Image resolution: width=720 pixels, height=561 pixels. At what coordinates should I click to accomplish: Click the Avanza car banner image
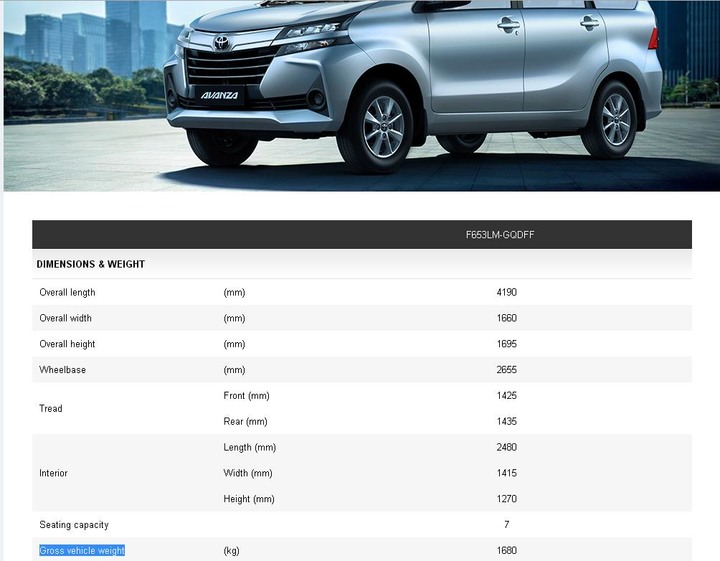[362, 95]
